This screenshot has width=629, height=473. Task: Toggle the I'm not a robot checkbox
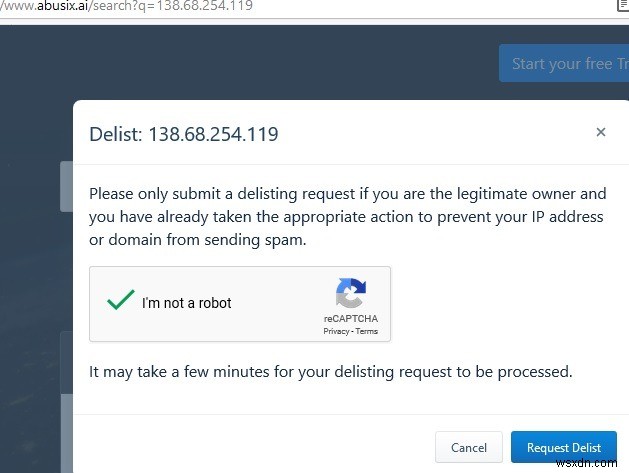[121, 301]
